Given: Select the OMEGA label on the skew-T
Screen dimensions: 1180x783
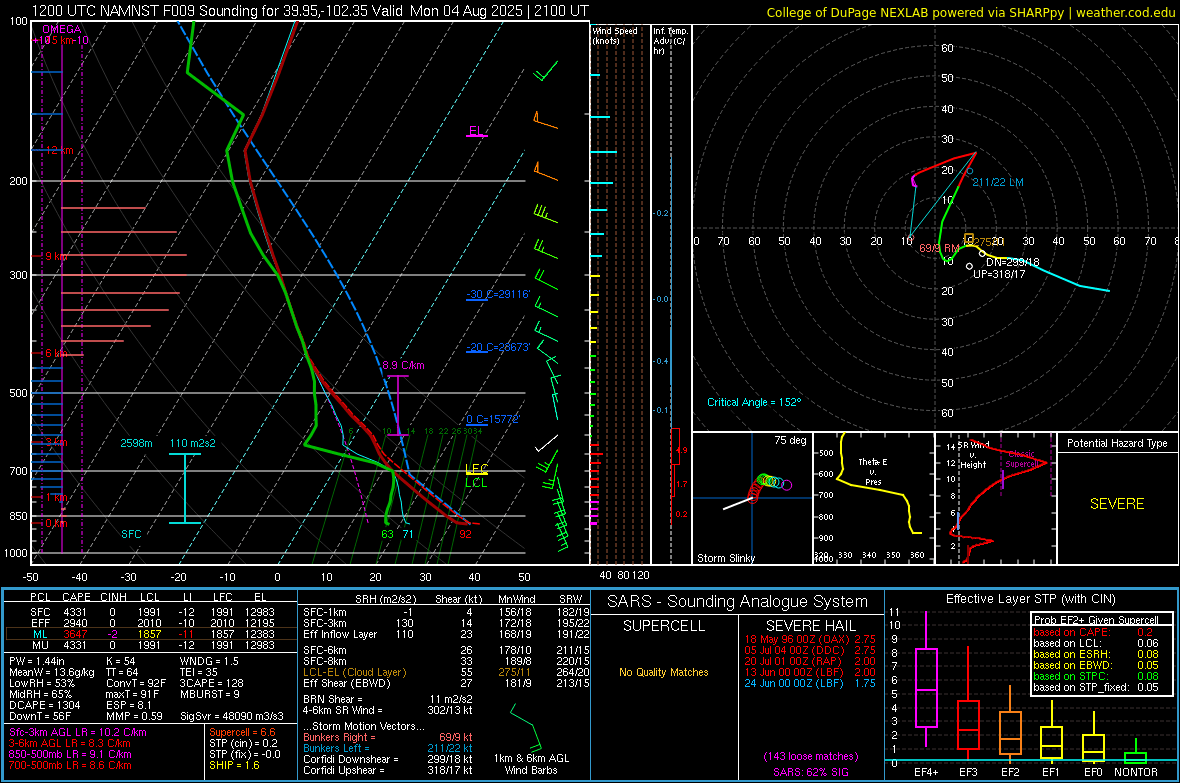Looking at the screenshot, I should 62,29.
